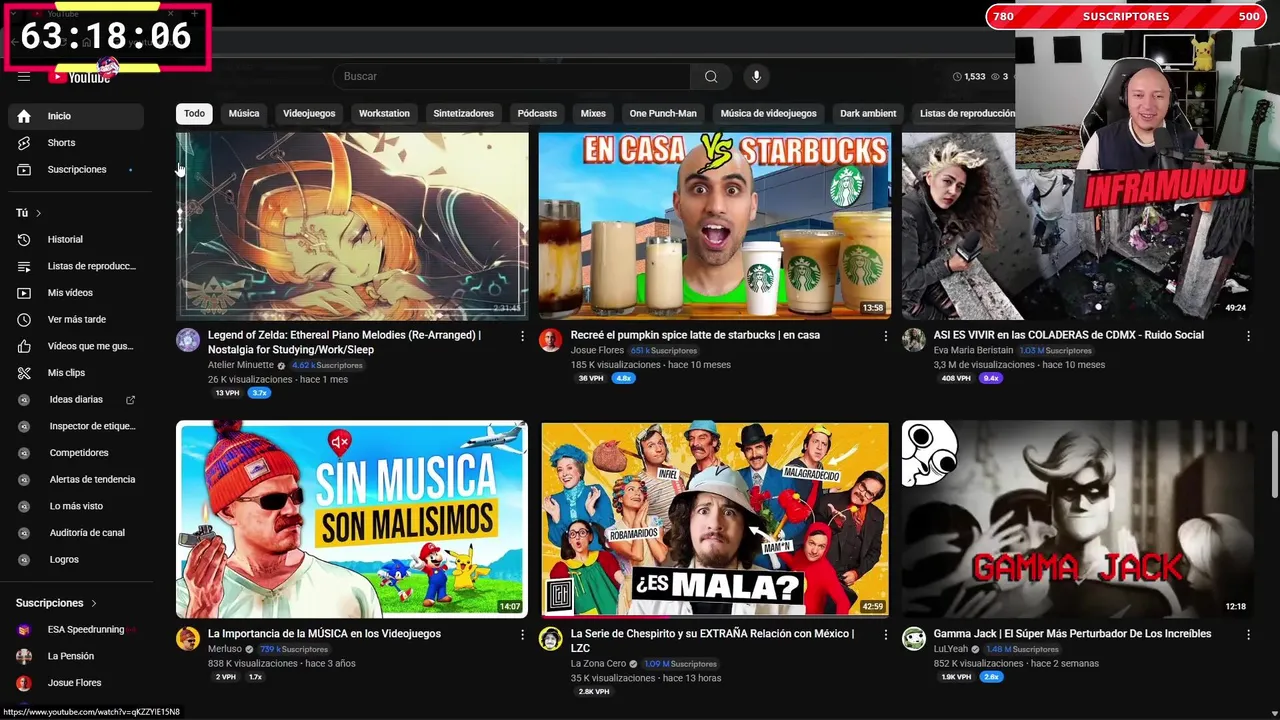This screenshot has width=1280, height=720.
Task: Open La Serie de Chespirito video title
Action: (712, 641)
